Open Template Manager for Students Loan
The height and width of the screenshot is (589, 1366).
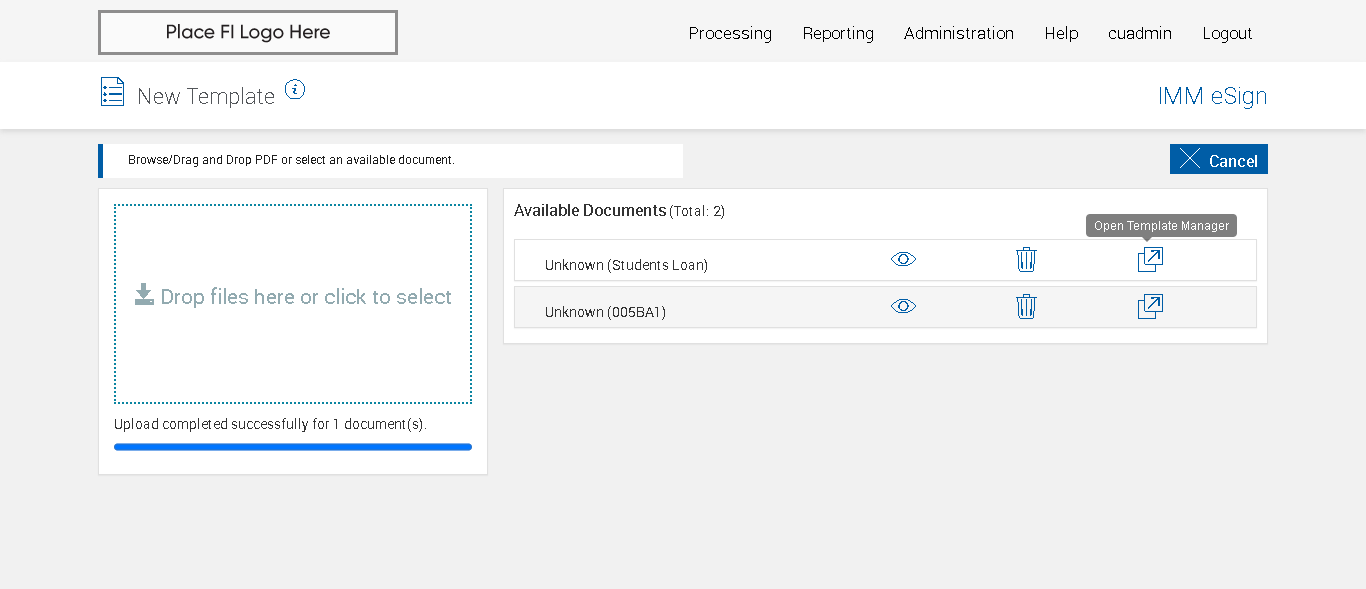(x=1150, y=260)
